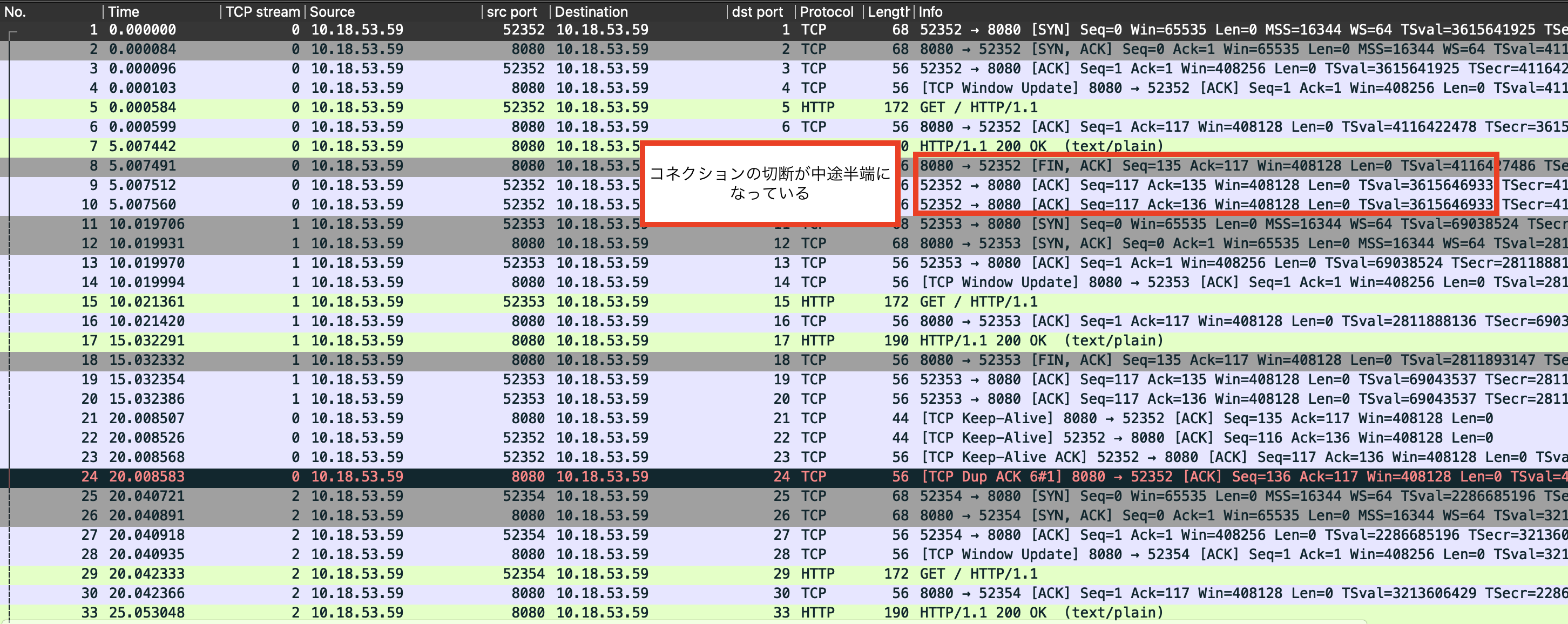The height and width of the screenshot is (624, 1568).
Task: Select packet 22 TCP Keep-Alive from 52352
Action: tap(784, 438)
